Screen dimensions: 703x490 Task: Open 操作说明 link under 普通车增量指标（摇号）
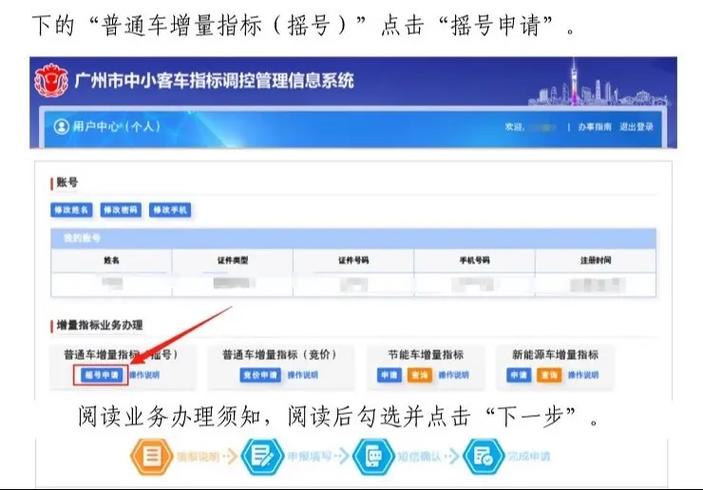[x=144, y=375]
